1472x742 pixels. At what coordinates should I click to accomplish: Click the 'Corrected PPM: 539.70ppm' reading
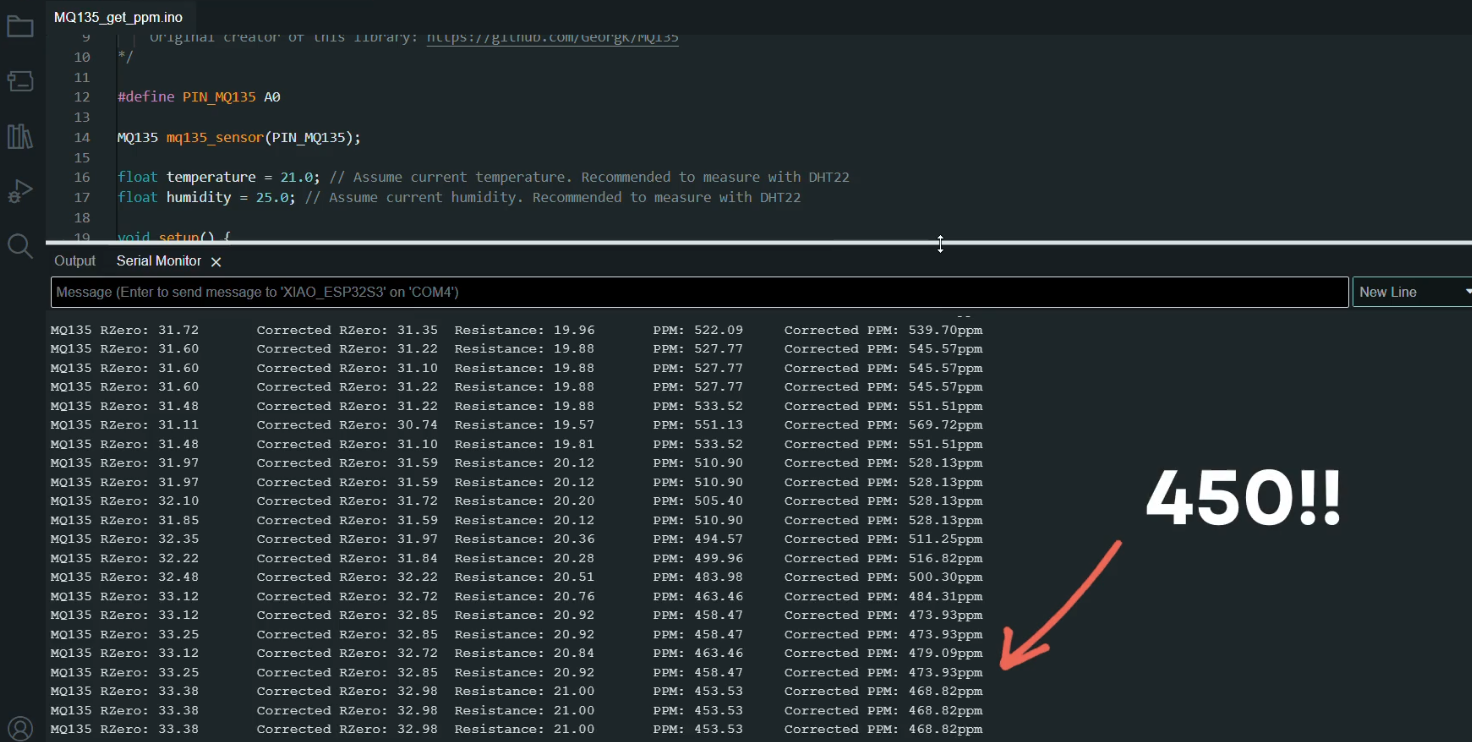pos(883,330)
